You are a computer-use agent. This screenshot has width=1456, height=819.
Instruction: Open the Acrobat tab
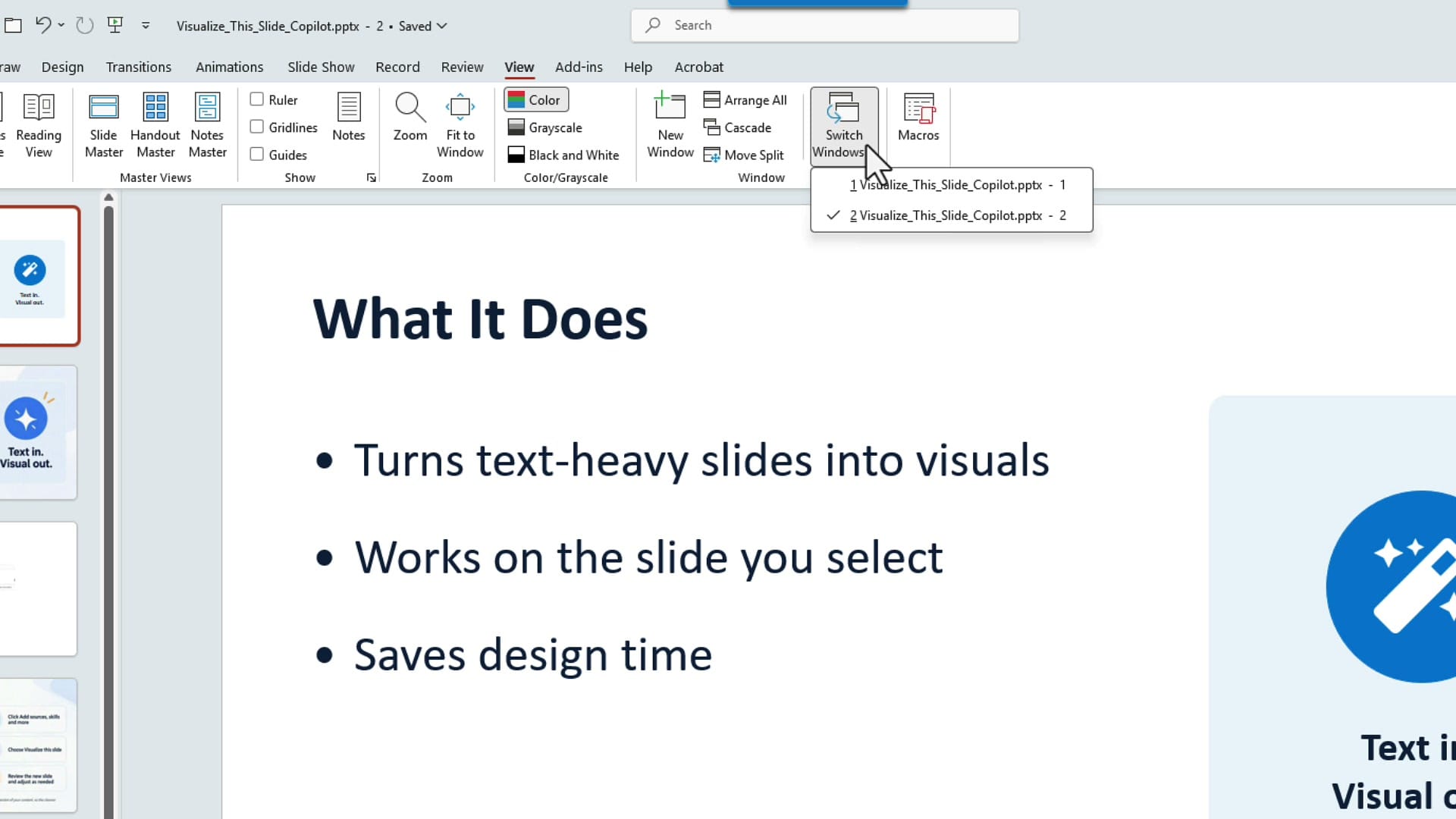click(699, 67)
